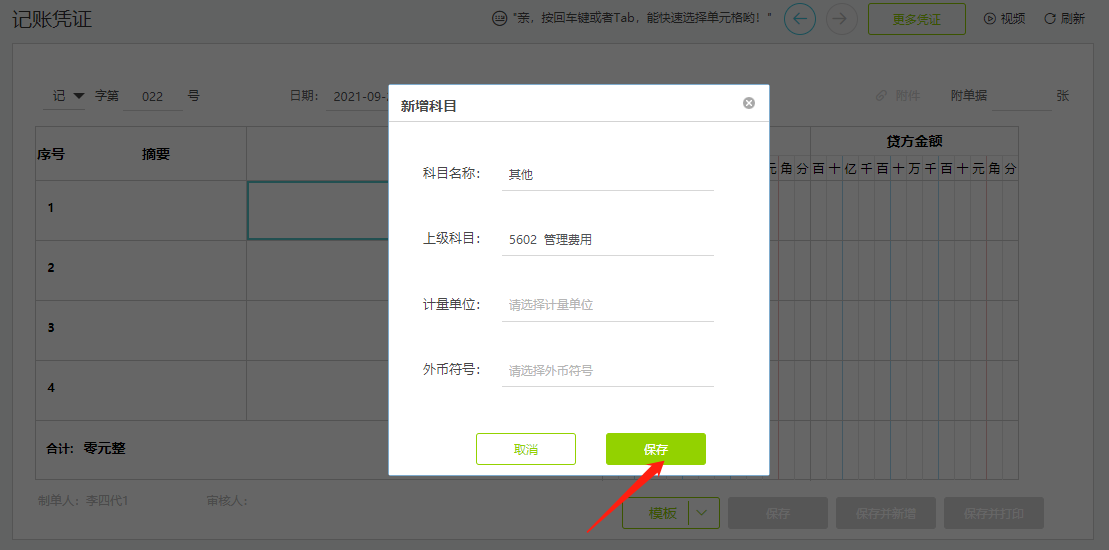Image resolution: width=1109 pixels, height=550 pixels.
Task: Open the 上级科目 field showing 5602 管理费用
Action: pos(608,240)
